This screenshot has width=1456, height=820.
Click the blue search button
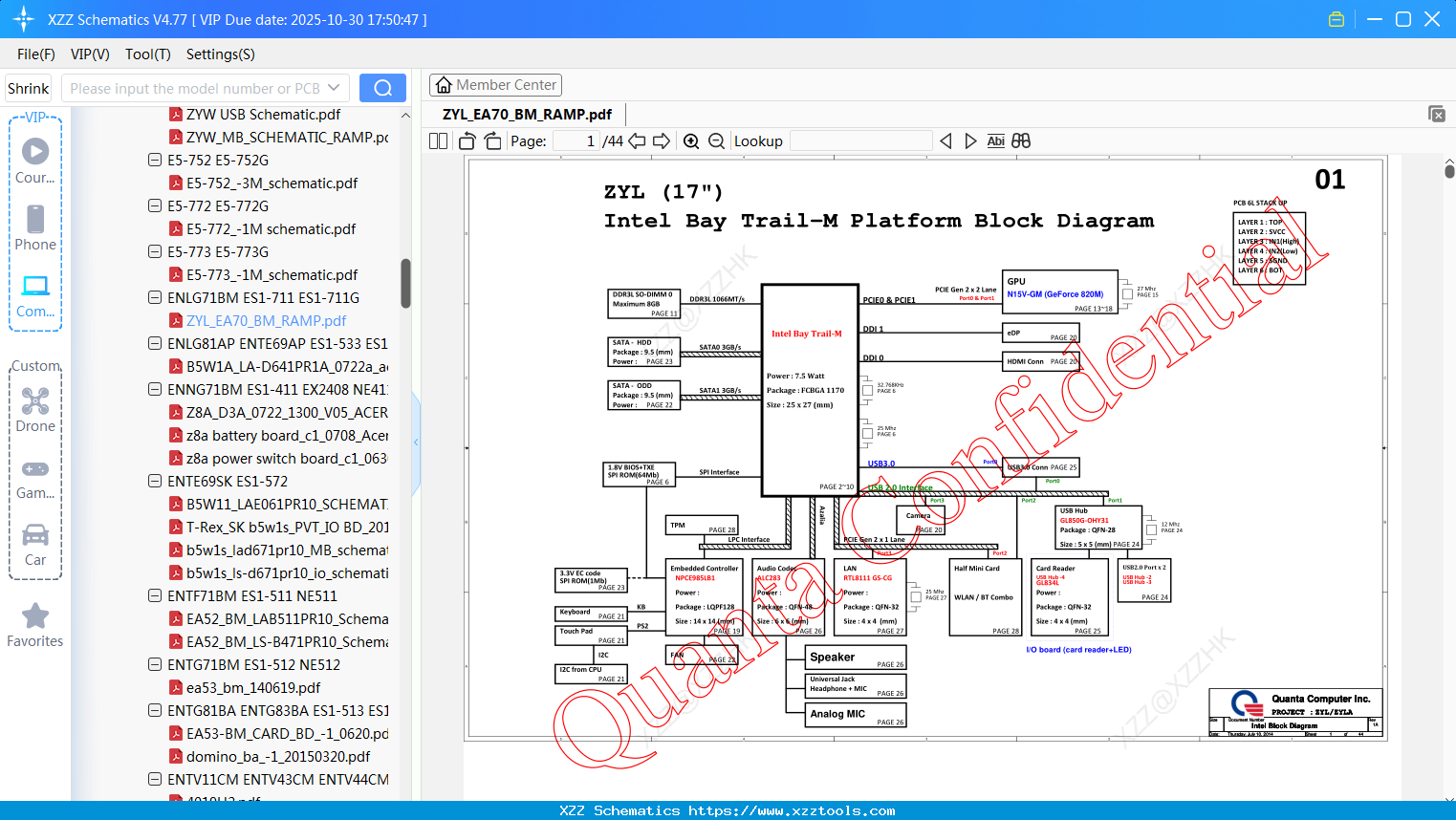(x=382, y=88)
